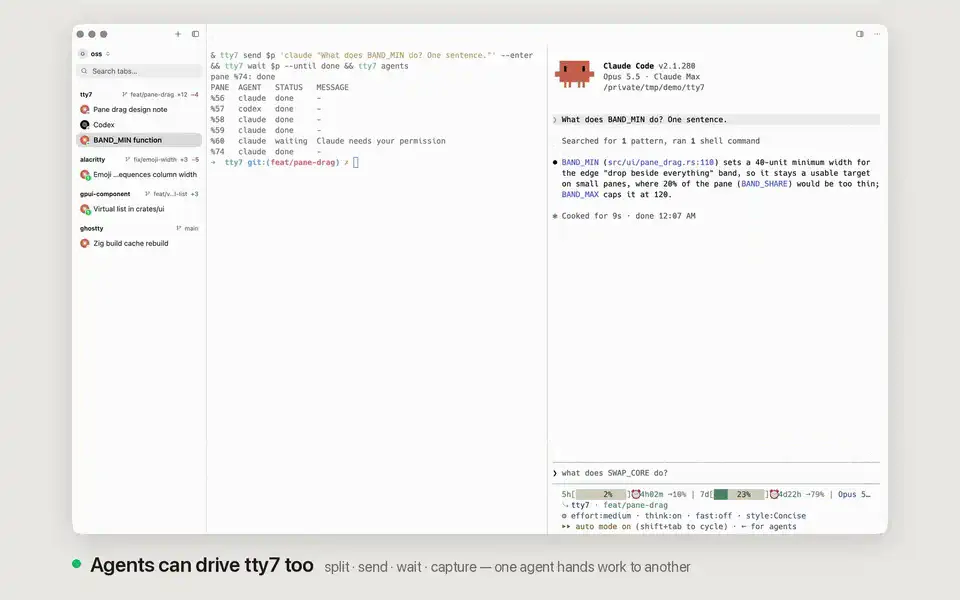Viewport: 960px width, 600px height.
Task: Click the 5h usage bar showing 2%
Action: tap(601, 495)
